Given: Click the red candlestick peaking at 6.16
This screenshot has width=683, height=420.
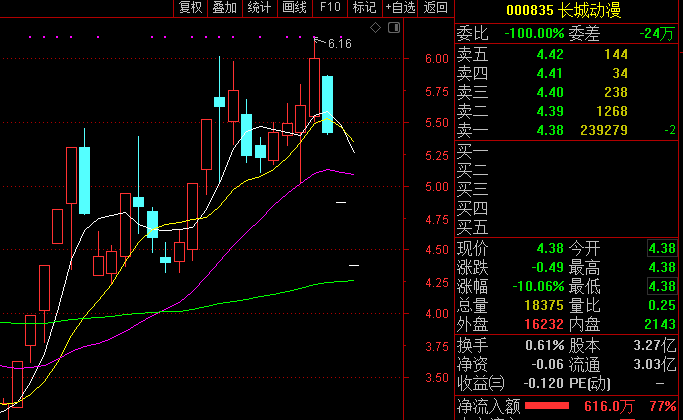Looking at the screenshot, I should point(314,87).
